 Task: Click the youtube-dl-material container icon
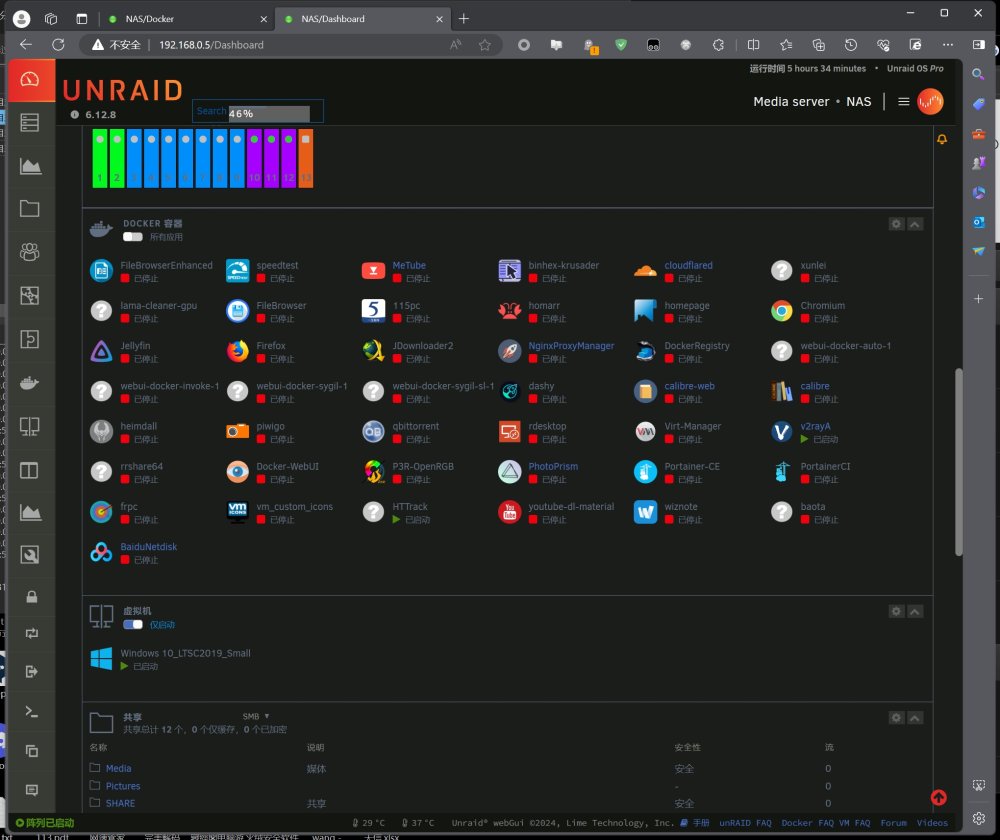[x=510, y=512]
